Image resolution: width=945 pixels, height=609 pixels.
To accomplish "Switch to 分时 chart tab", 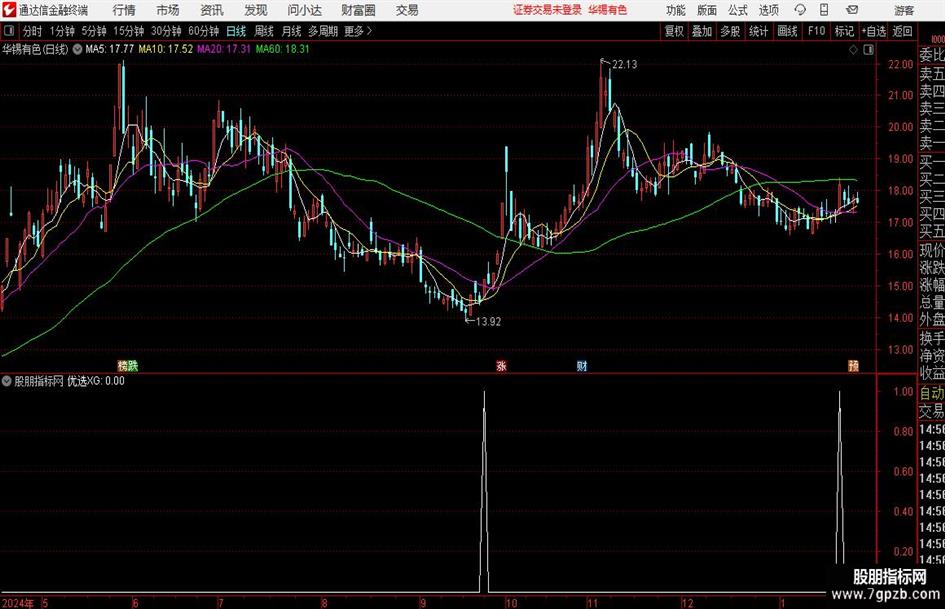I will (x=32, y=31).
